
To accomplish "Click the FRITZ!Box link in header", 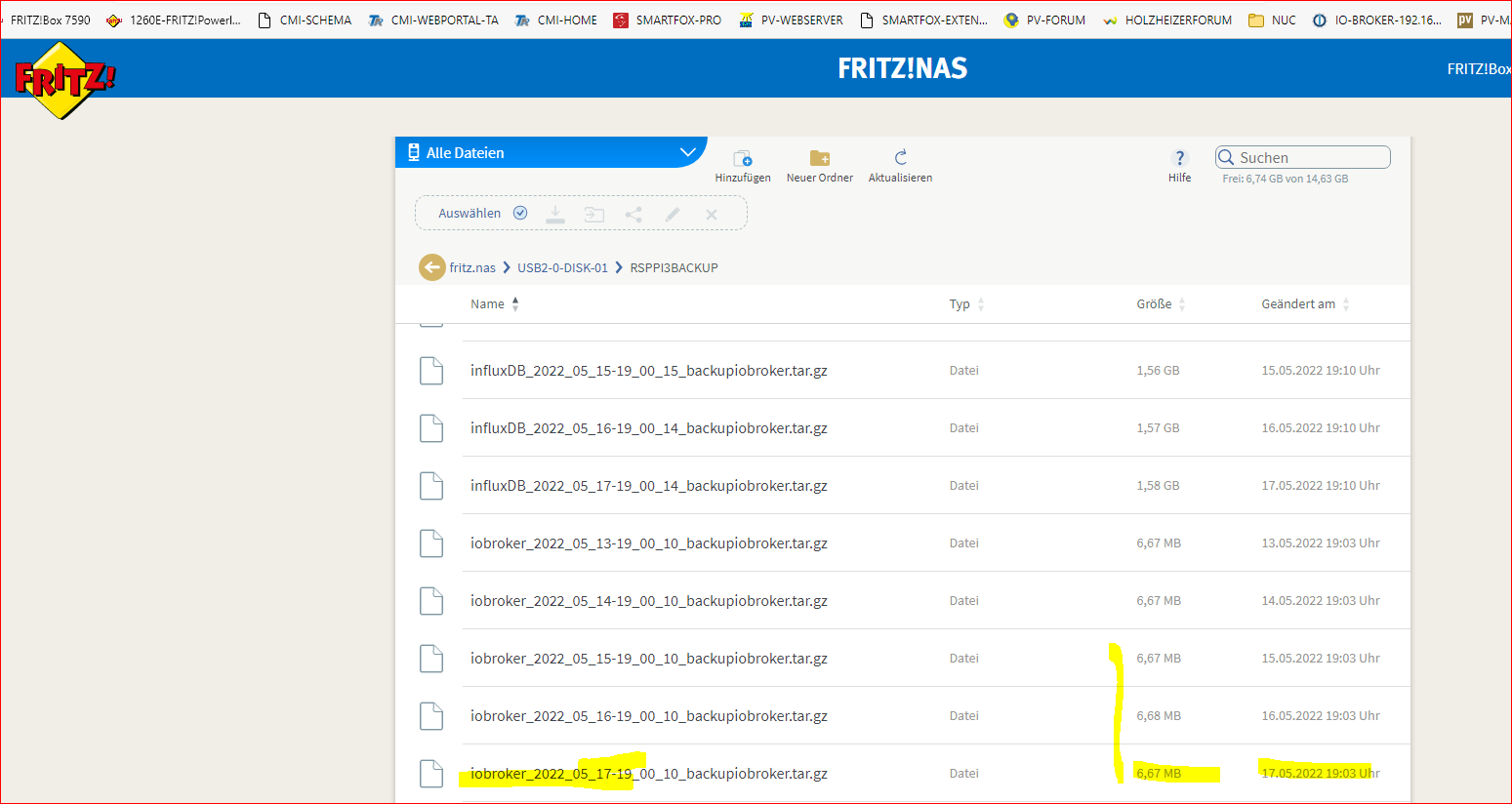I will 1479,68.
